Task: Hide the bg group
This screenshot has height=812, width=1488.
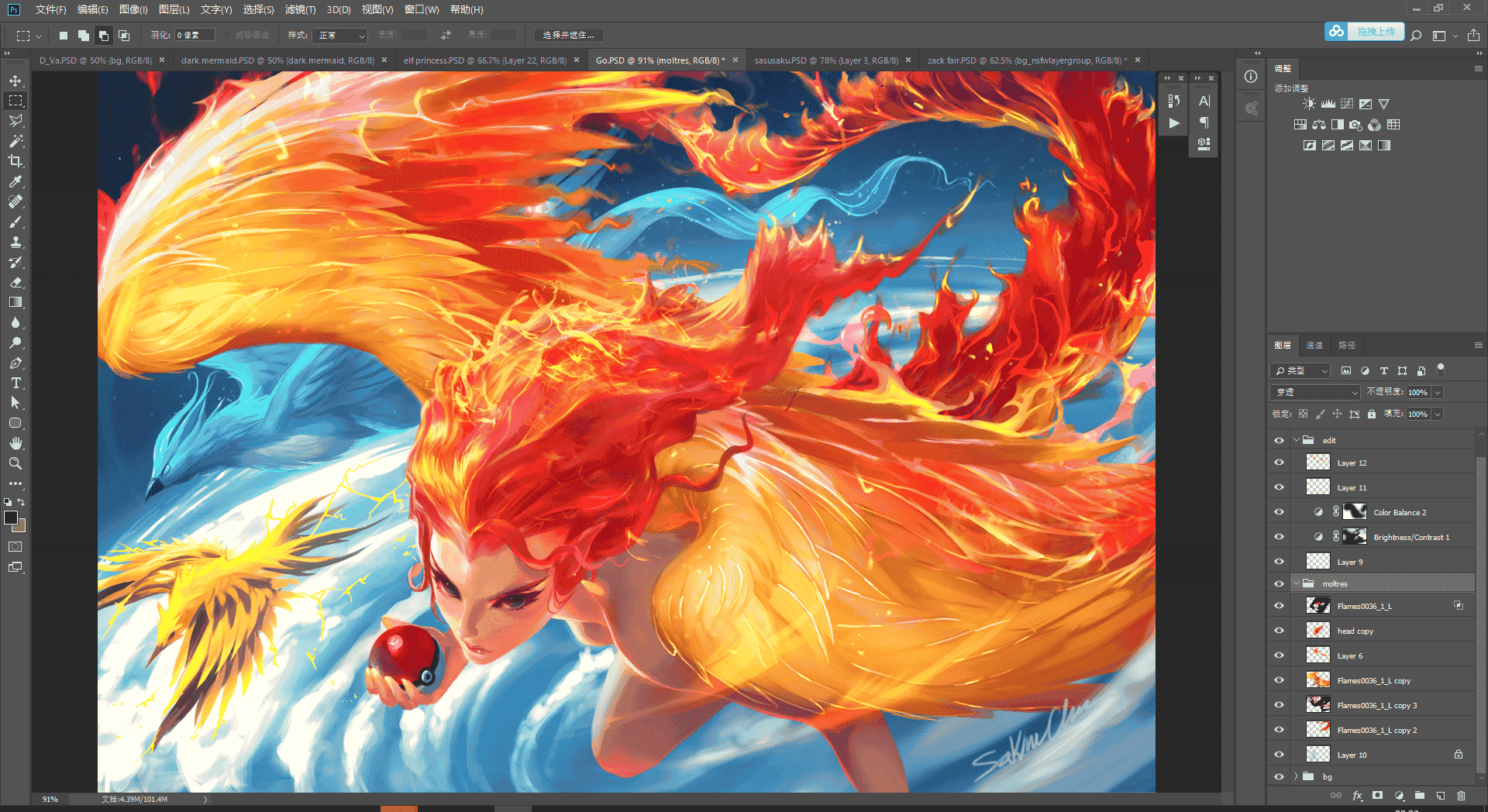Action: click(1279, 776)
